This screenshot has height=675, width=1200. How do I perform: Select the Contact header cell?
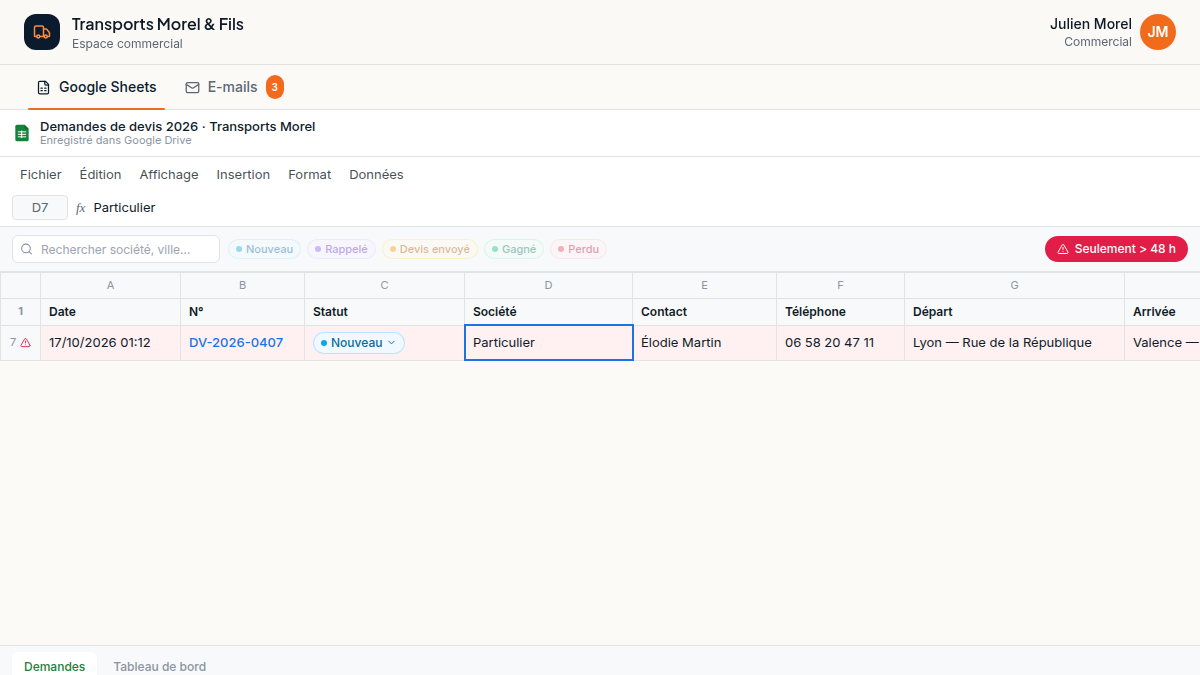(705, 312)
